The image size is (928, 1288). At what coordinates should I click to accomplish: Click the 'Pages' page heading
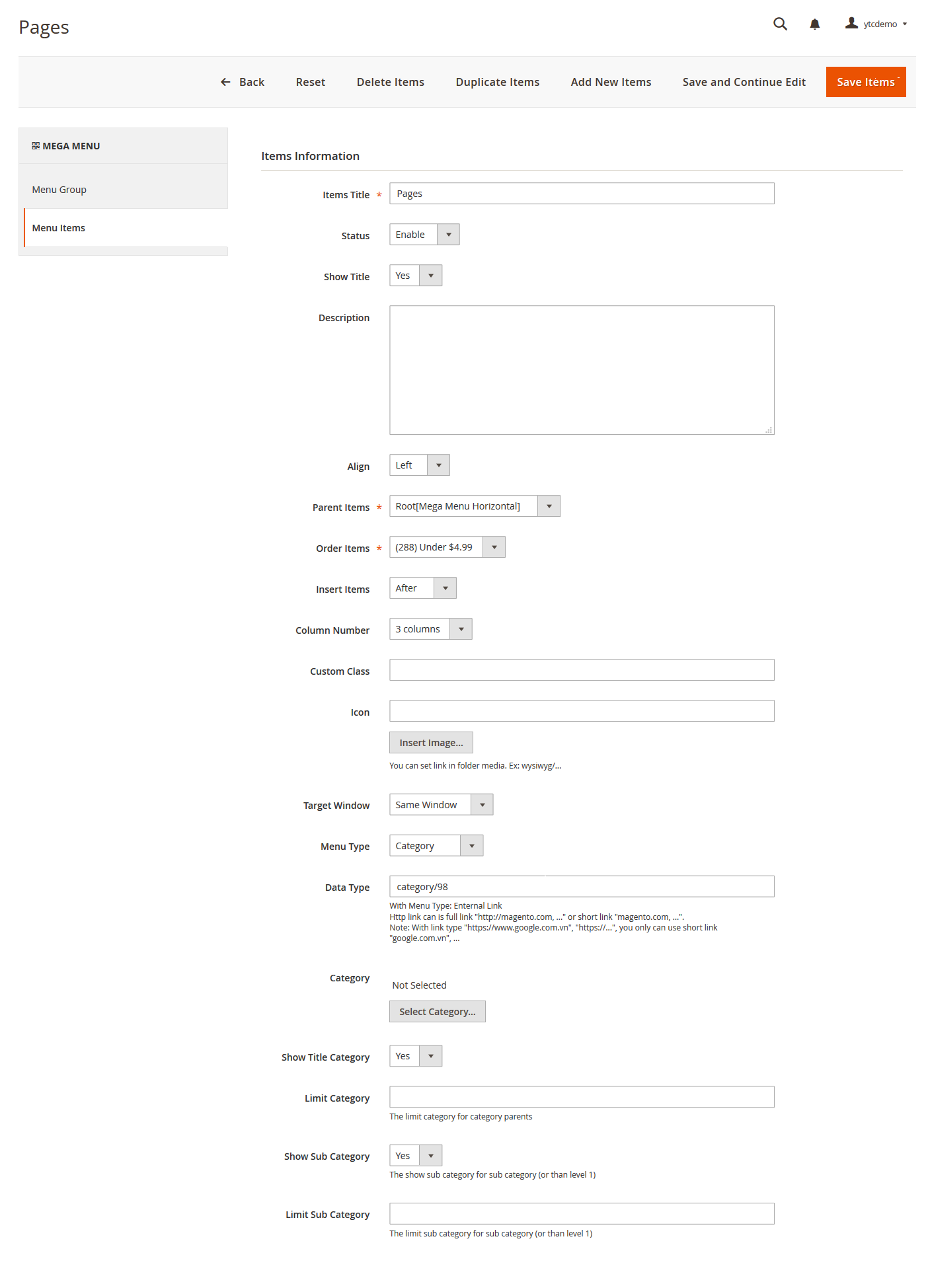44,27
